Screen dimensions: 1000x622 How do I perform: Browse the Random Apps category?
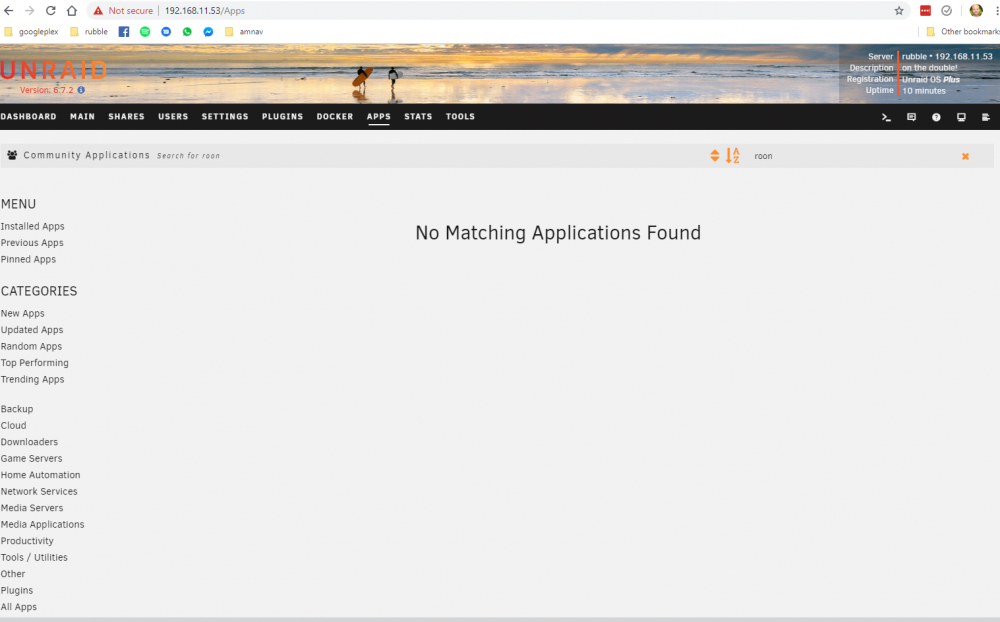(x=31, y=346)
